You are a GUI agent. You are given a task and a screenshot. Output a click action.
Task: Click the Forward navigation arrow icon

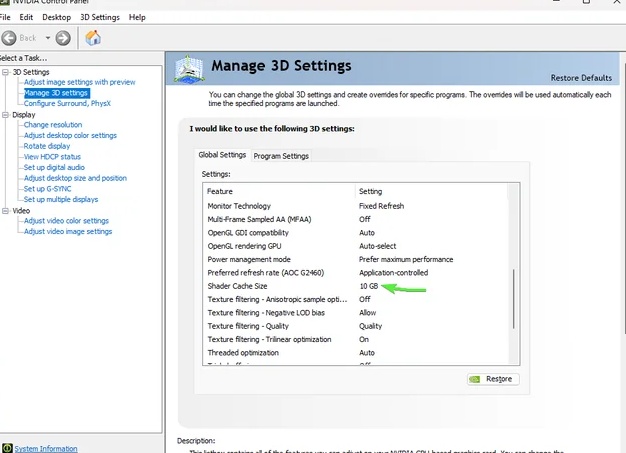tap(63, 38)
